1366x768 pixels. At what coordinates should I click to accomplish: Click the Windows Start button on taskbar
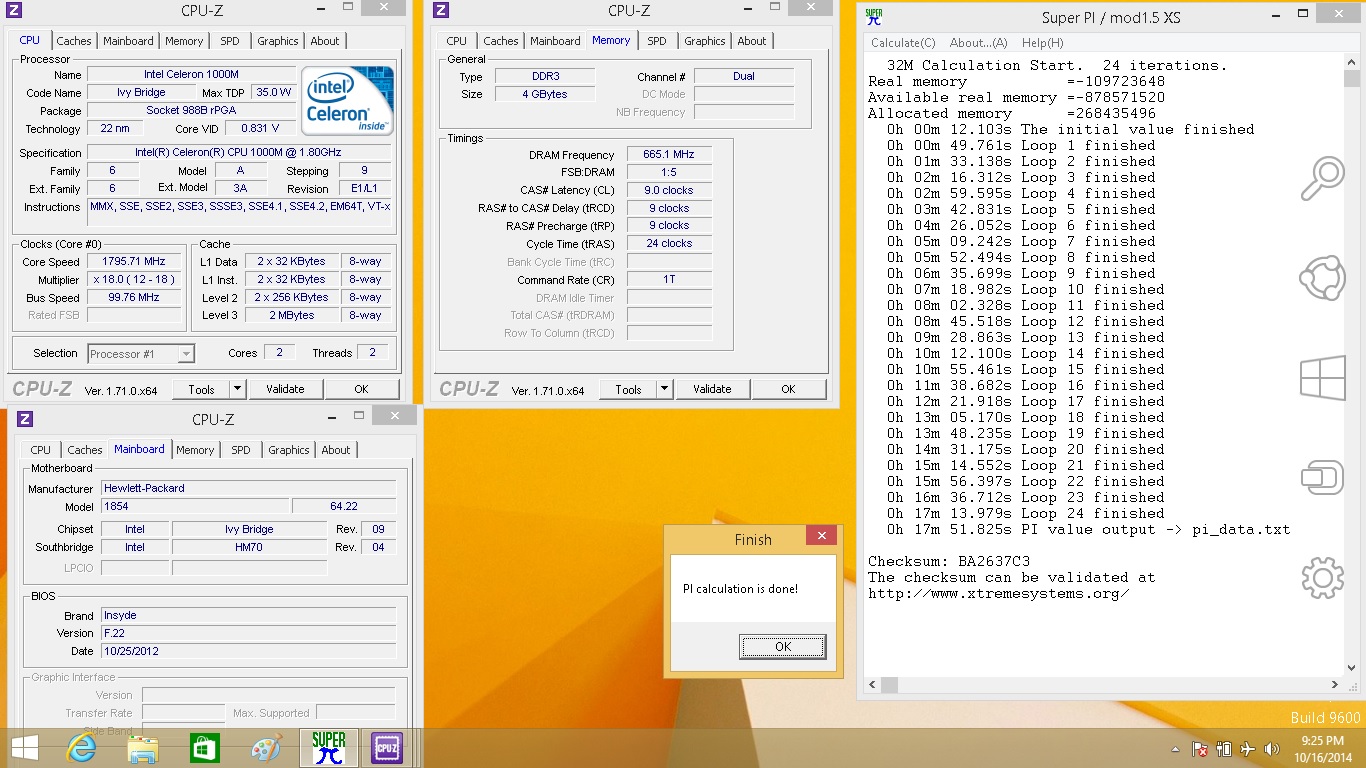tap(25, 747)
